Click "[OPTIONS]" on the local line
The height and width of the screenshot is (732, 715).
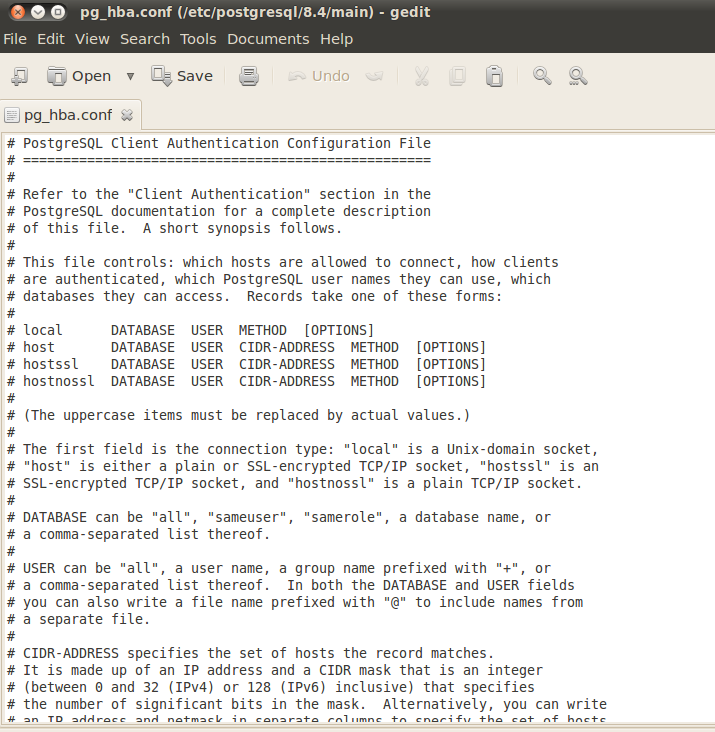[339, 330]
